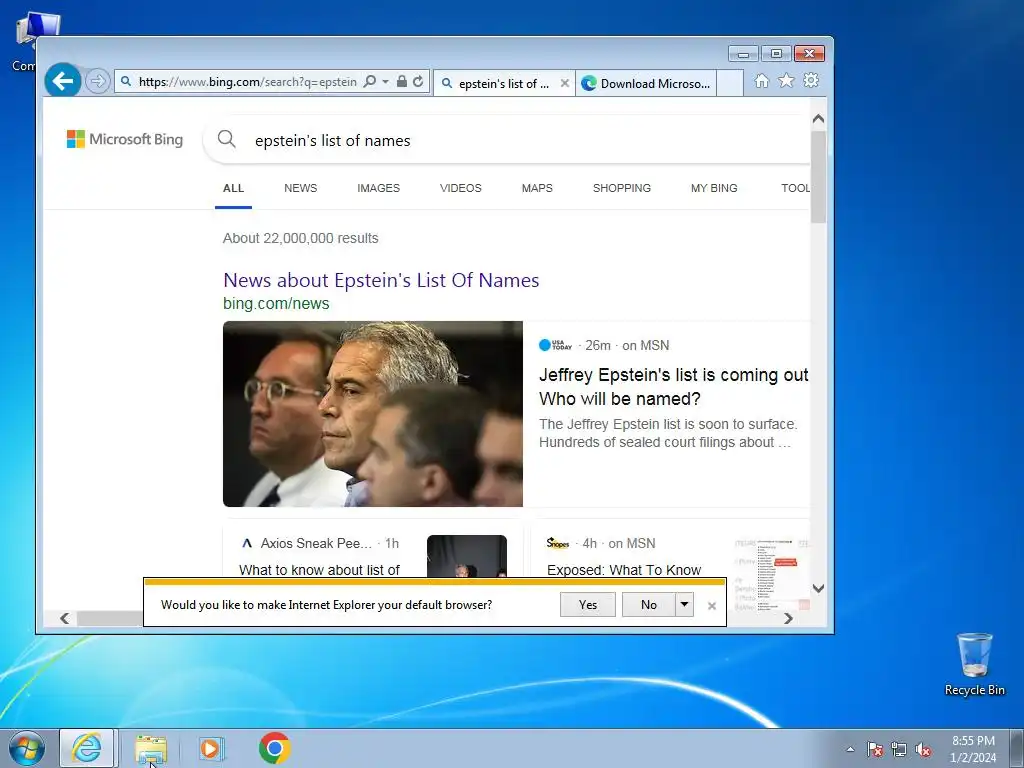The width and height of the screenshot is (1024, 768).
Task: Click the bing.com/news green URL
Action: coord(276,304)
